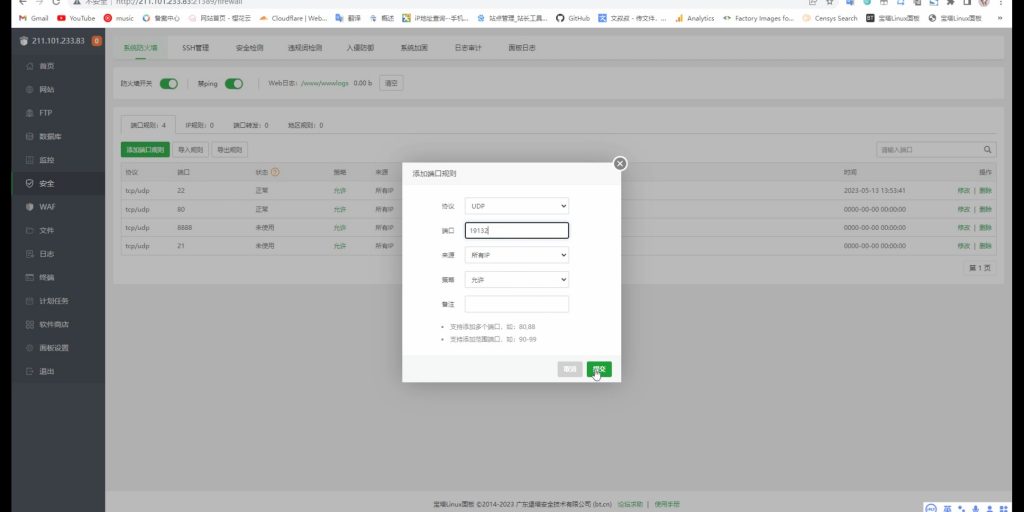Click the search magnifier icon in port search
The image size is (1024, 512).
pyautogui.click(x=988, y=150)
